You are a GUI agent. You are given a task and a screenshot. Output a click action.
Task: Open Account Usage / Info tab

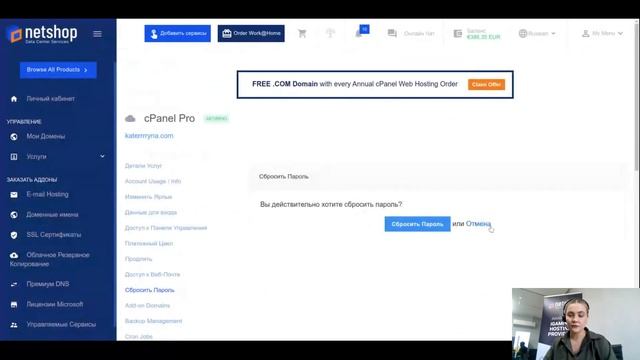click(153, 181)
